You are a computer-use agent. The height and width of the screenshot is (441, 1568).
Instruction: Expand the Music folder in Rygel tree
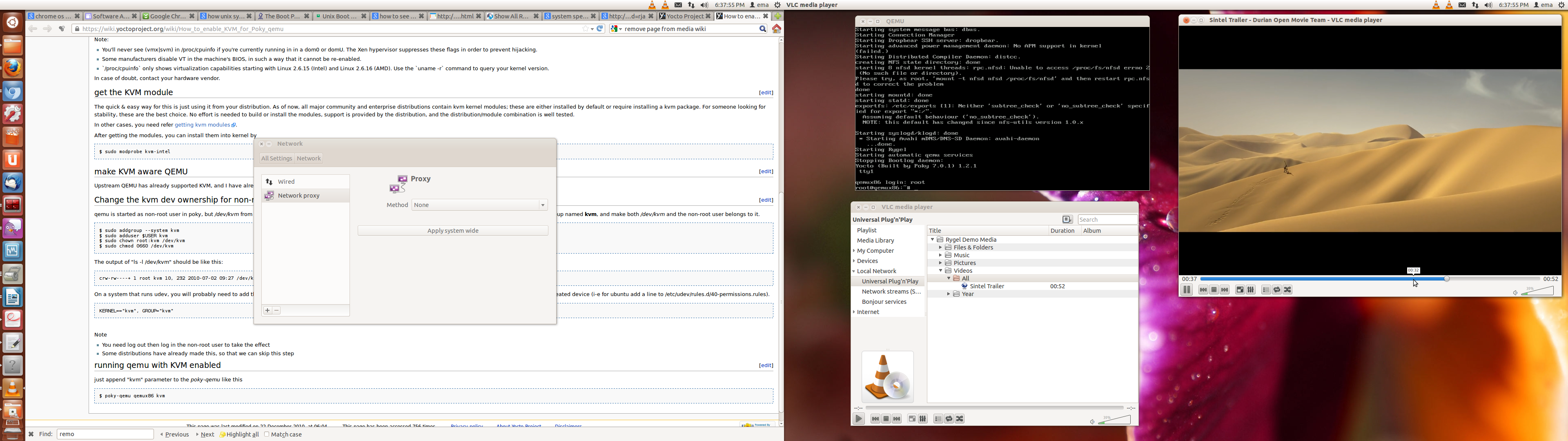(x=940, y=255)
